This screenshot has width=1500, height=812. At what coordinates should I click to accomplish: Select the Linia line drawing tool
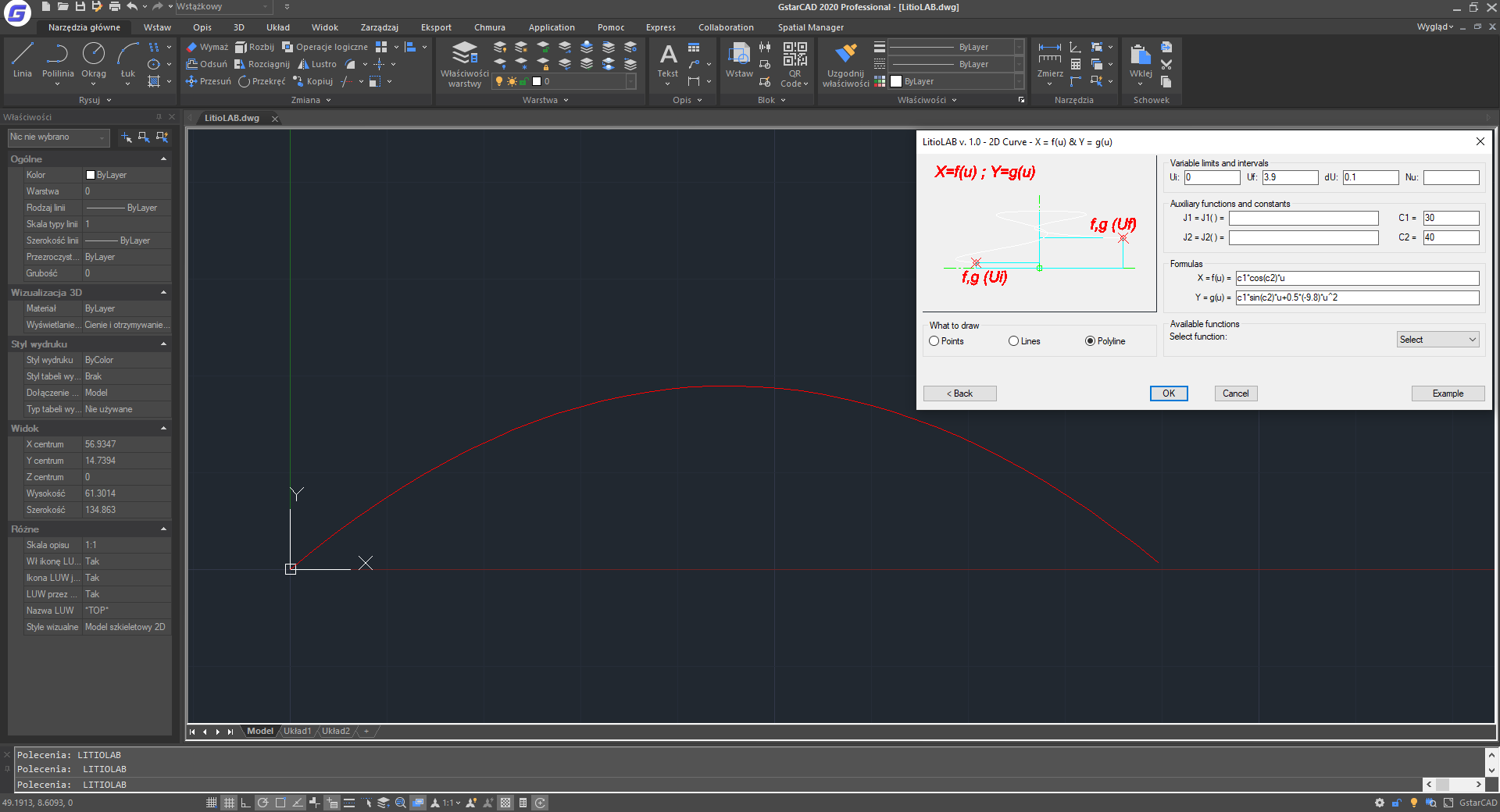[x=23, y=60]
